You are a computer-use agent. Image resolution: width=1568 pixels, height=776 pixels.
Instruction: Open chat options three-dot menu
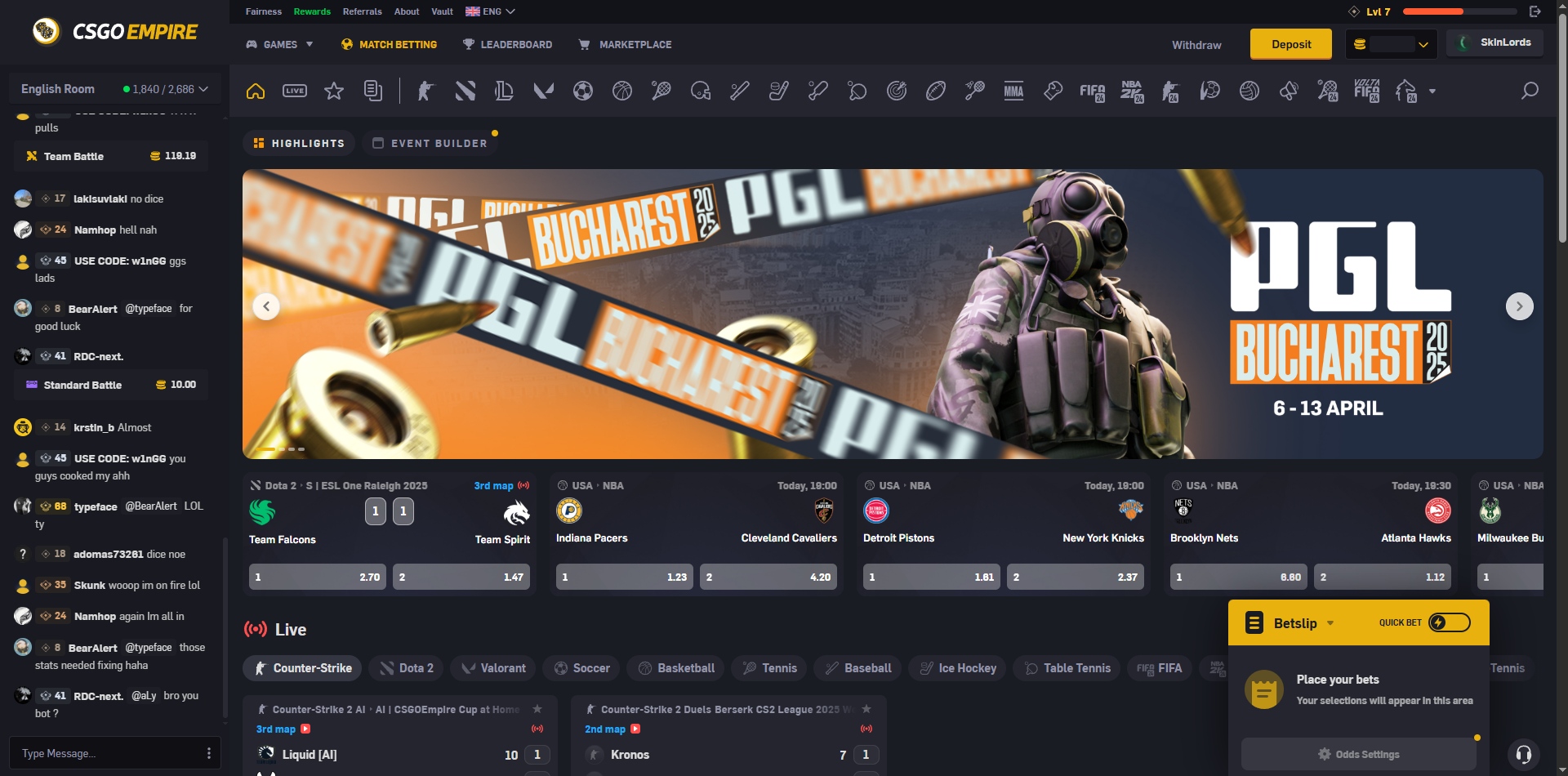coord(208,753)
